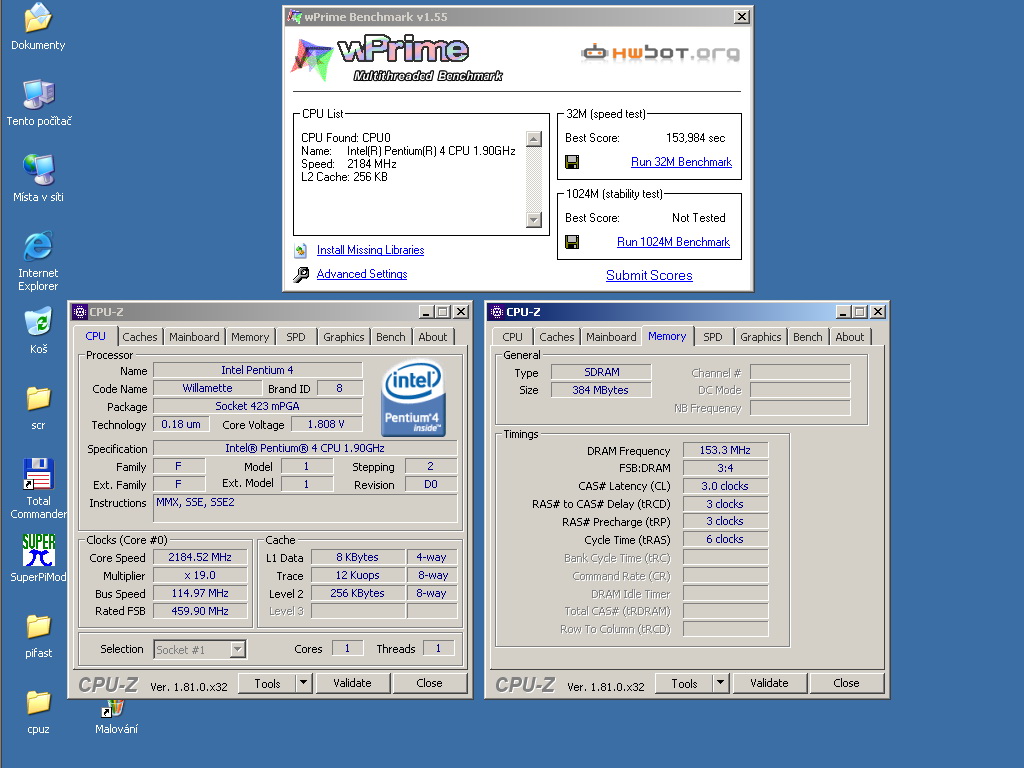Open the Tools dropdown arrow in left CPU-Z

303,683
